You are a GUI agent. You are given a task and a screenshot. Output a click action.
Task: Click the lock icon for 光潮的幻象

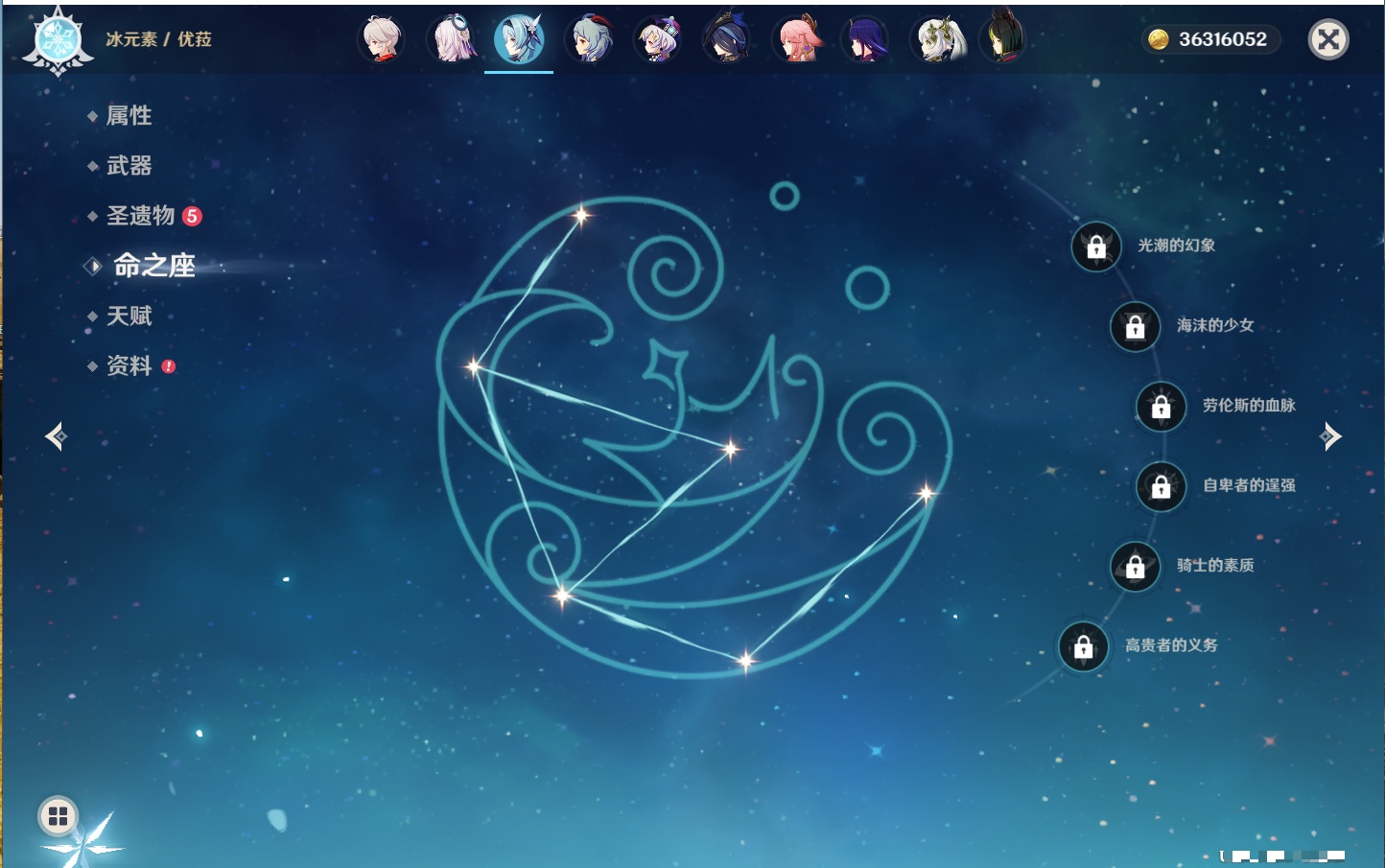1096,246
